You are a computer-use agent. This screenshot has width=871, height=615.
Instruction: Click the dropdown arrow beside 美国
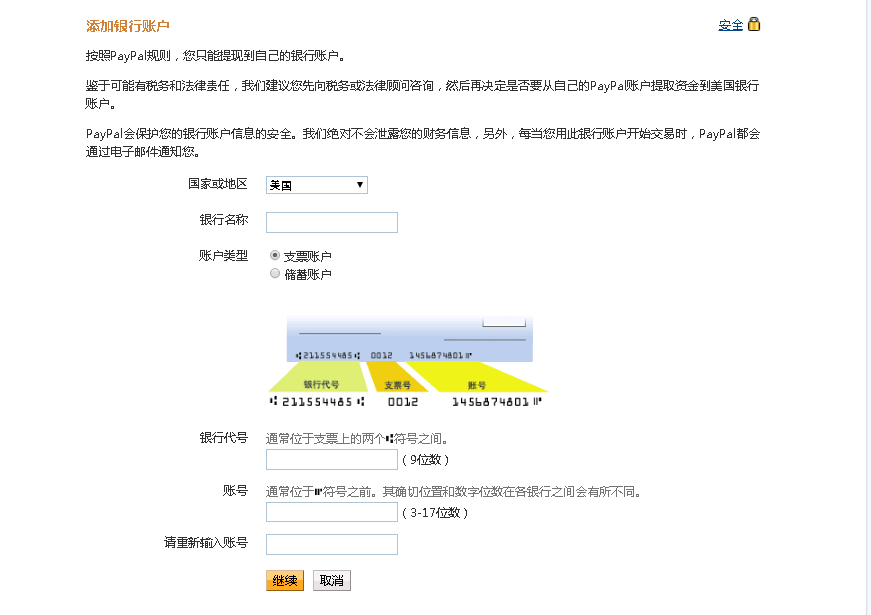pos(359,184)
